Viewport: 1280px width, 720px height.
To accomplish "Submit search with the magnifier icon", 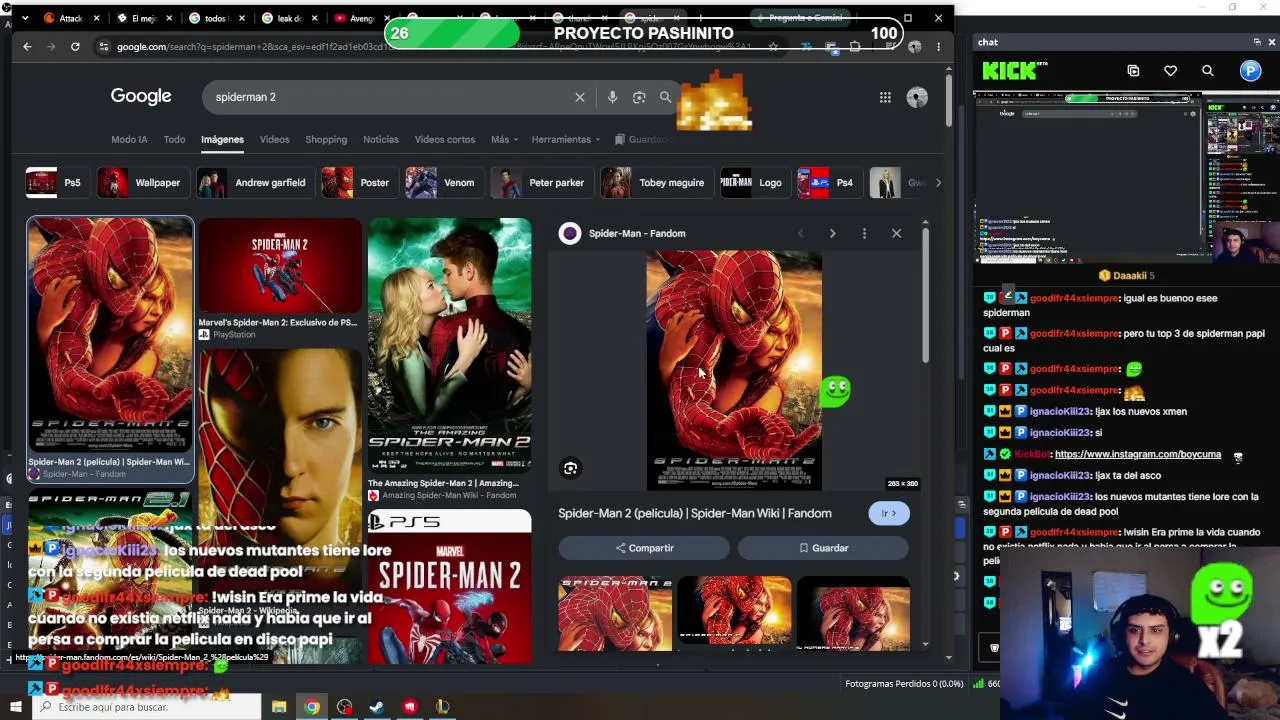I will (x=665, y=97).
